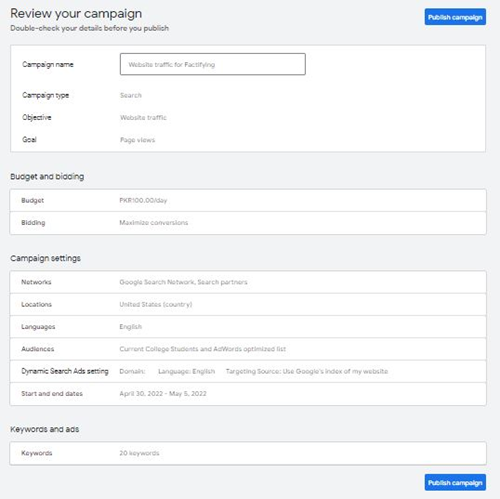The image size is (500, 499).
Task: Click the Campaign type value Search
Action: (x=131, y=95)
